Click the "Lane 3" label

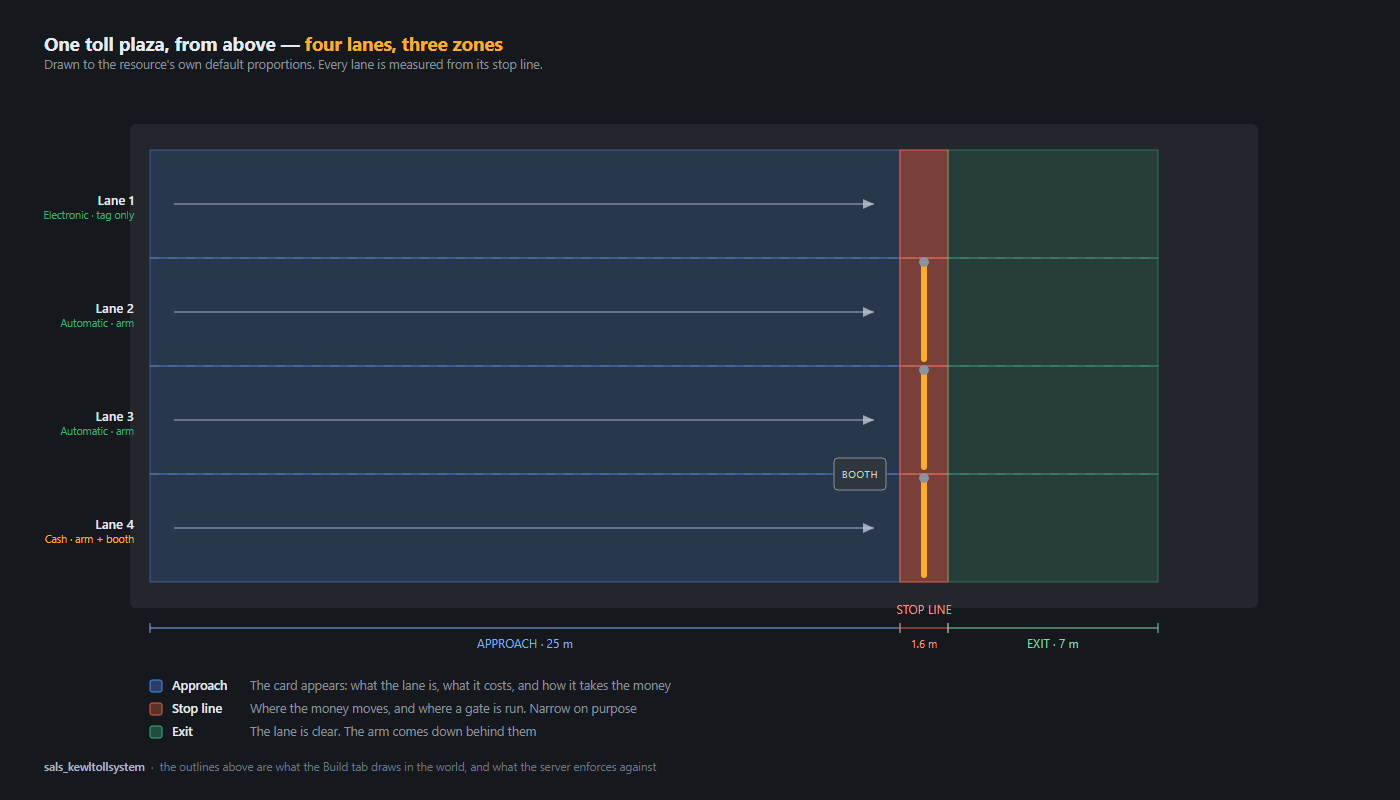(x=115, y=417)
